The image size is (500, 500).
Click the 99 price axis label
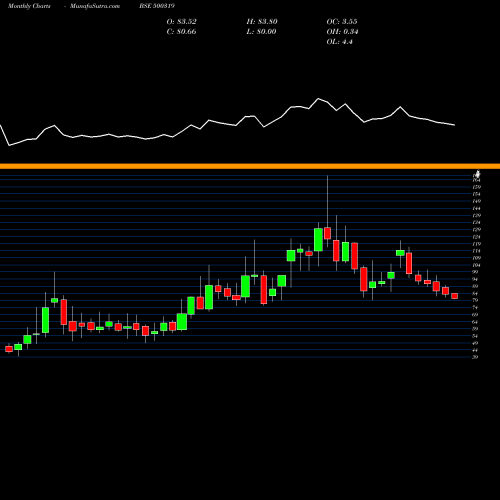point(475,272)
